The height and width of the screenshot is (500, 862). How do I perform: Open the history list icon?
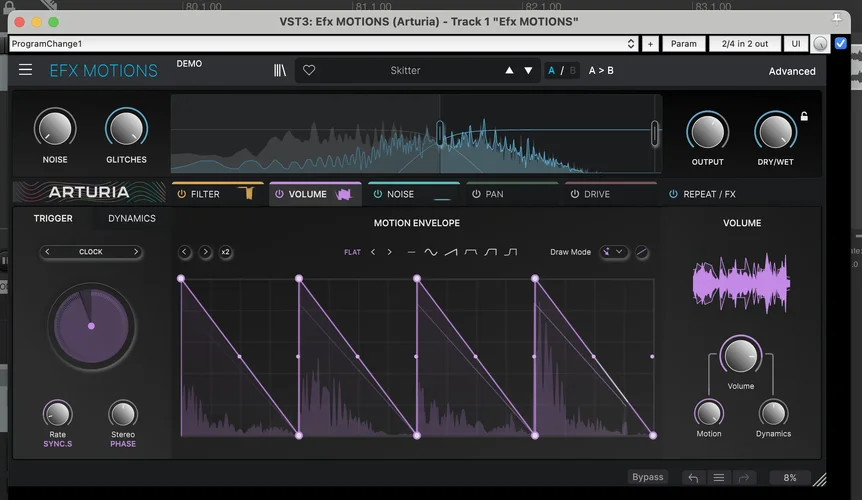coord(718,478)
